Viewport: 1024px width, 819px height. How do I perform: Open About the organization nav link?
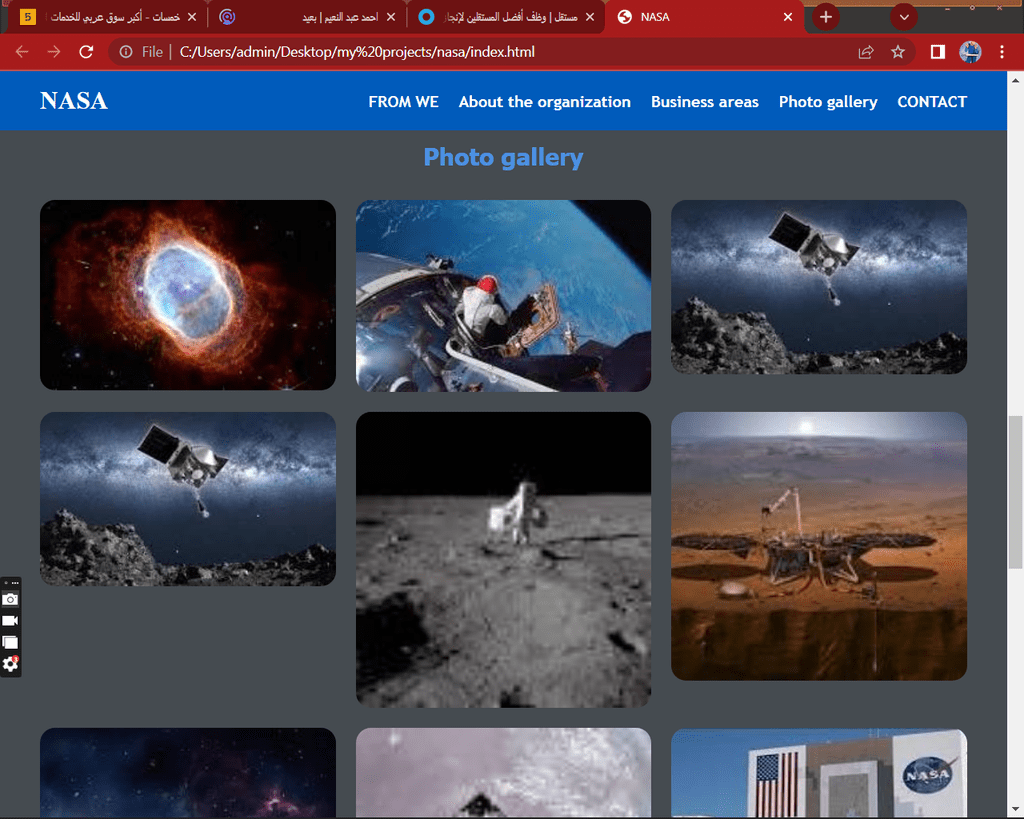tap(545, 102)
